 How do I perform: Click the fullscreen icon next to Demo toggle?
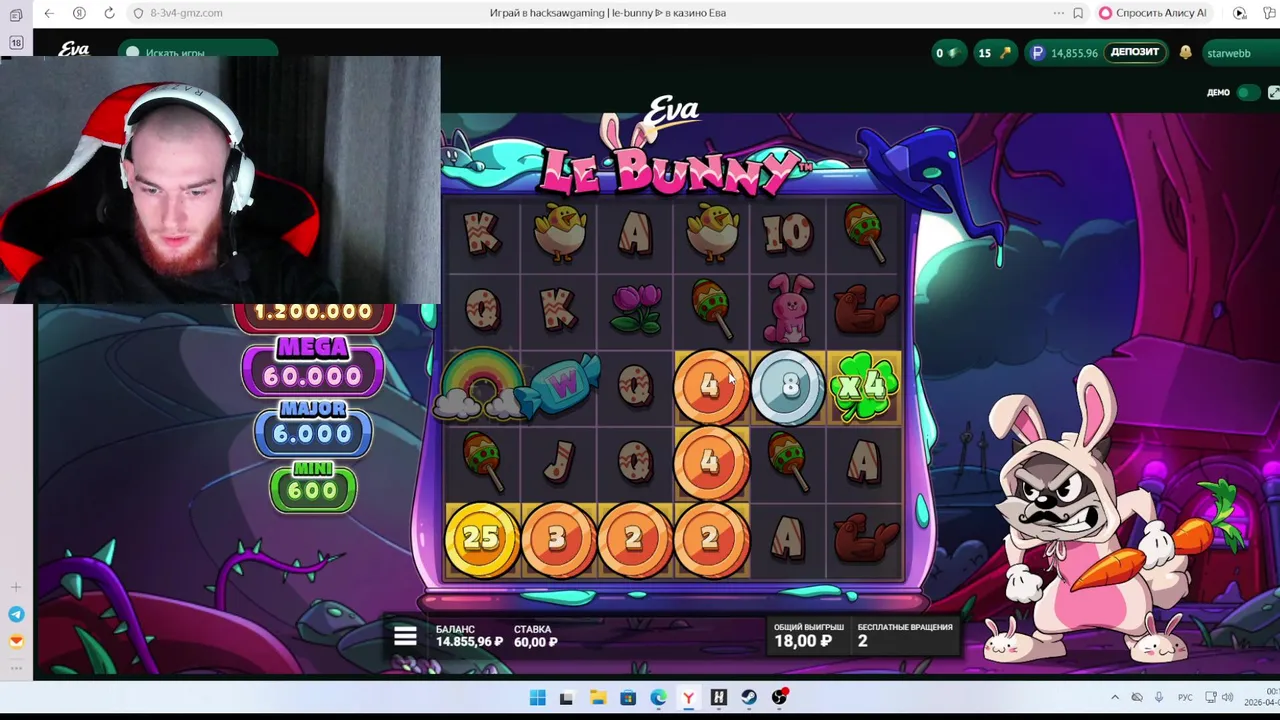tap(1273, 92)
